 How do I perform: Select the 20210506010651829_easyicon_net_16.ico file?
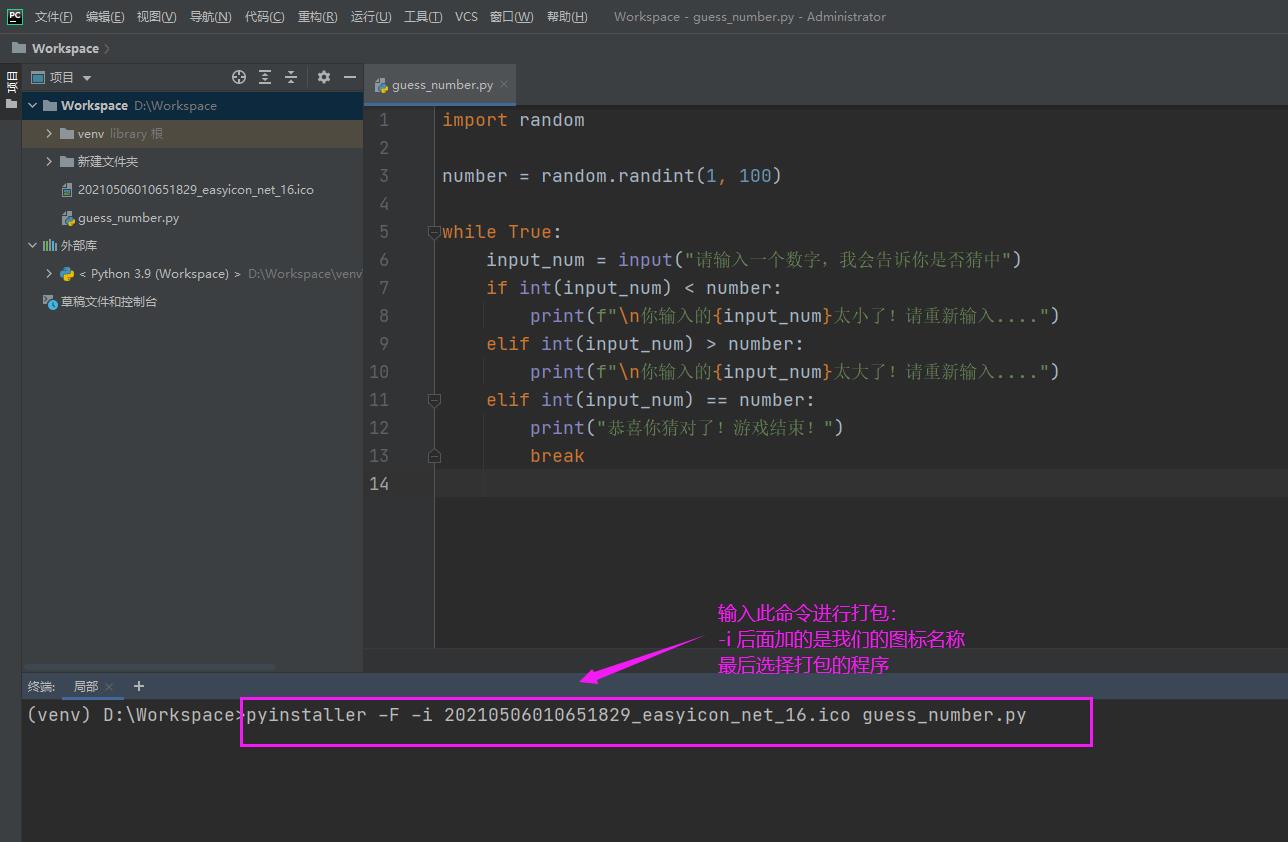point(196,189)
